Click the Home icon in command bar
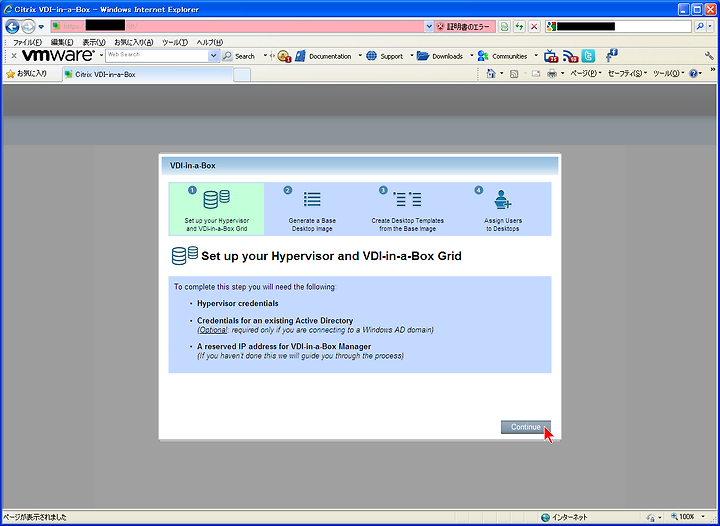 (491, 73)
